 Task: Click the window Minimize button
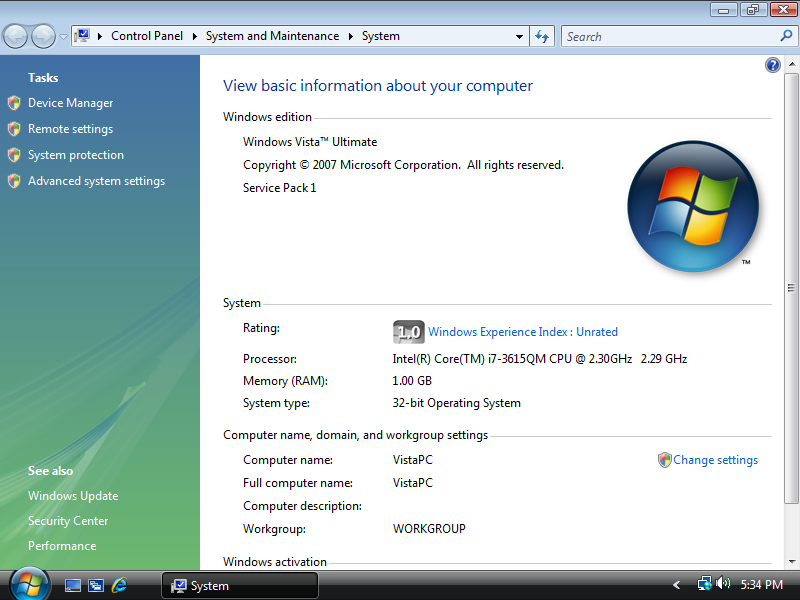[x=723, y=9]
